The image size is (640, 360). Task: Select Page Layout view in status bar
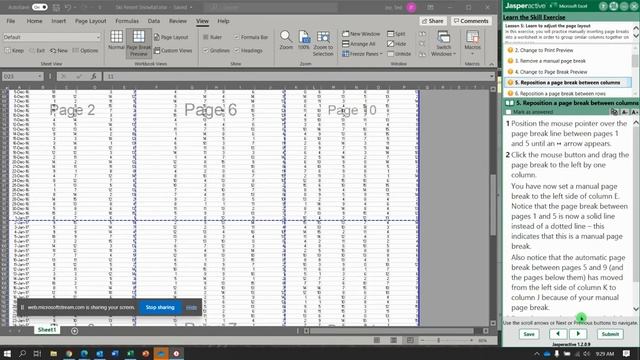click(x=393, y=340)
